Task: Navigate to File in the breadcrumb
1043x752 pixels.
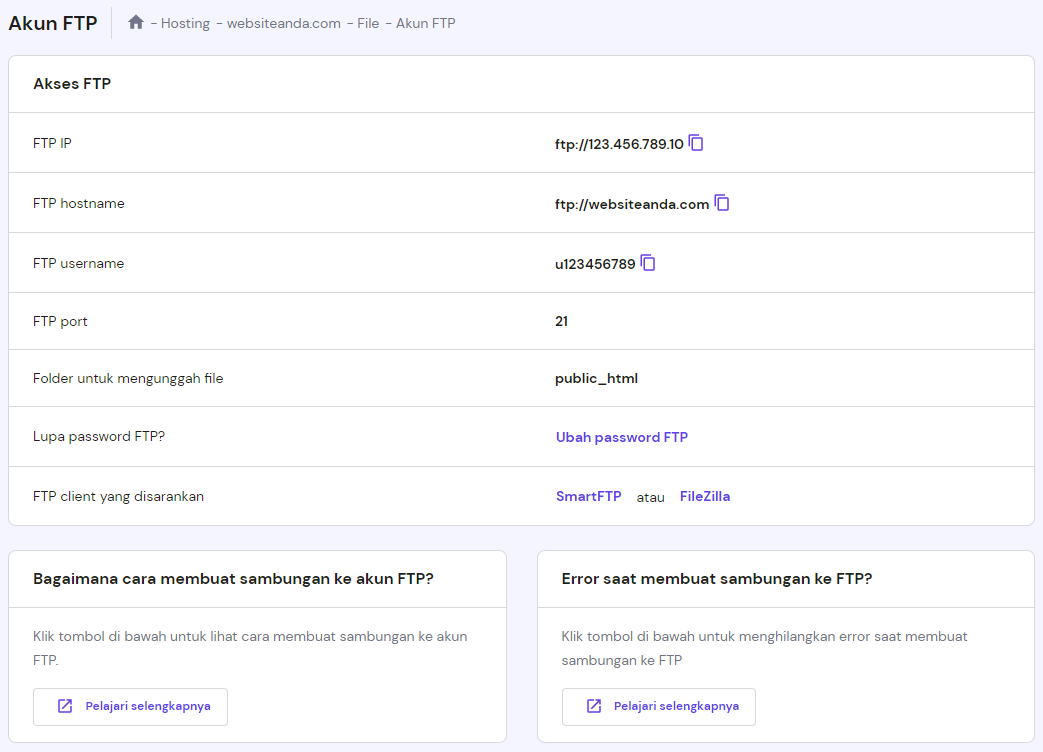Action: (368, 23)
